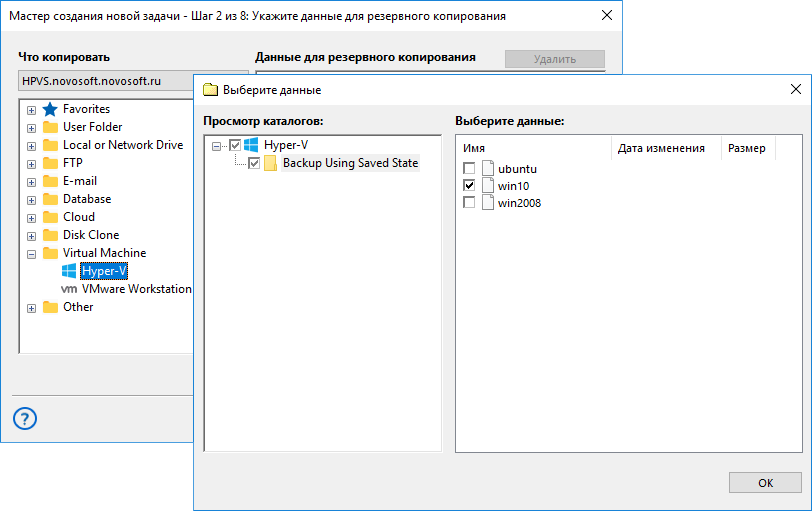
Task: Select the Backup Using Saved State label
Action: 351,163
